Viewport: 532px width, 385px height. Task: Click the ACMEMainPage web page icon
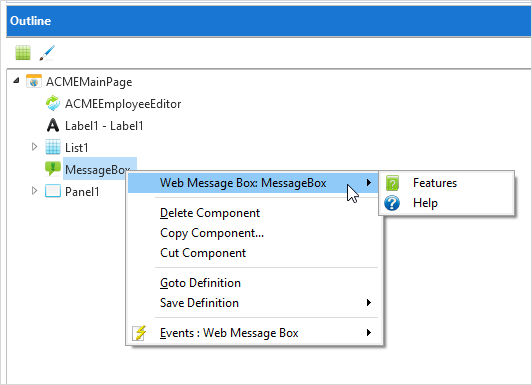coord(34,81)
